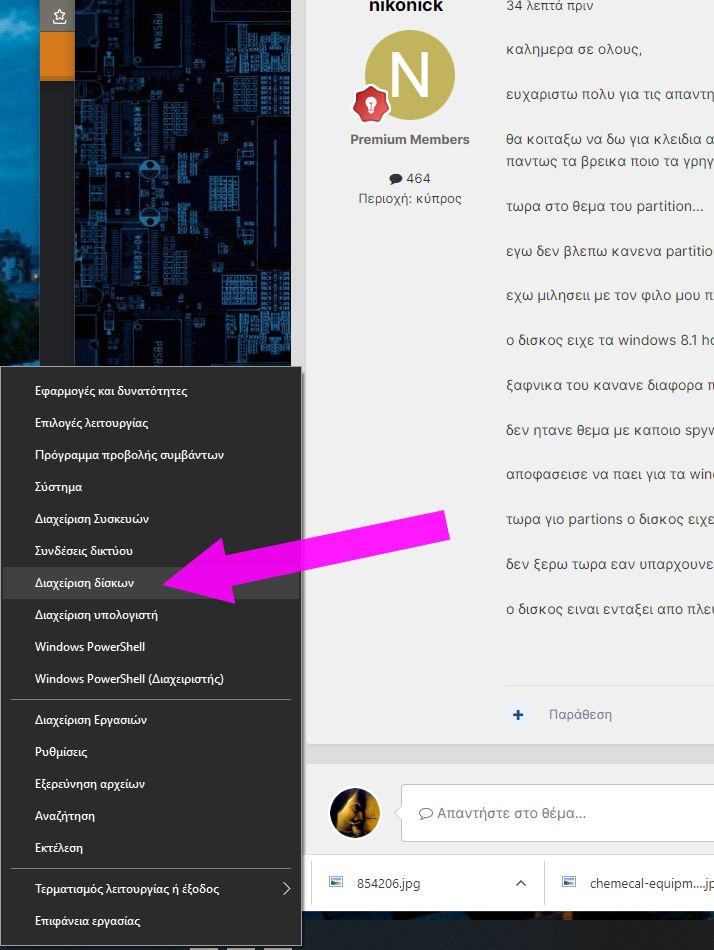Click the chemecal-equipm file image icon
The width and height of the screenshot is (714, 950).
[569, 882]
